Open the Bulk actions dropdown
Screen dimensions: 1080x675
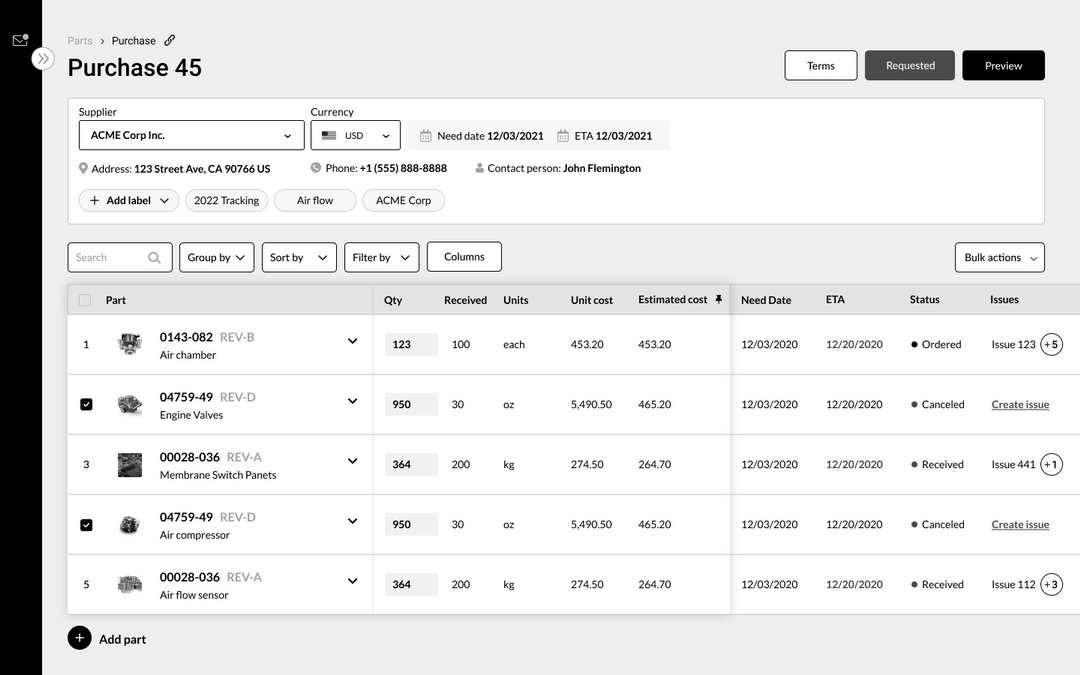tap(999, 257)
